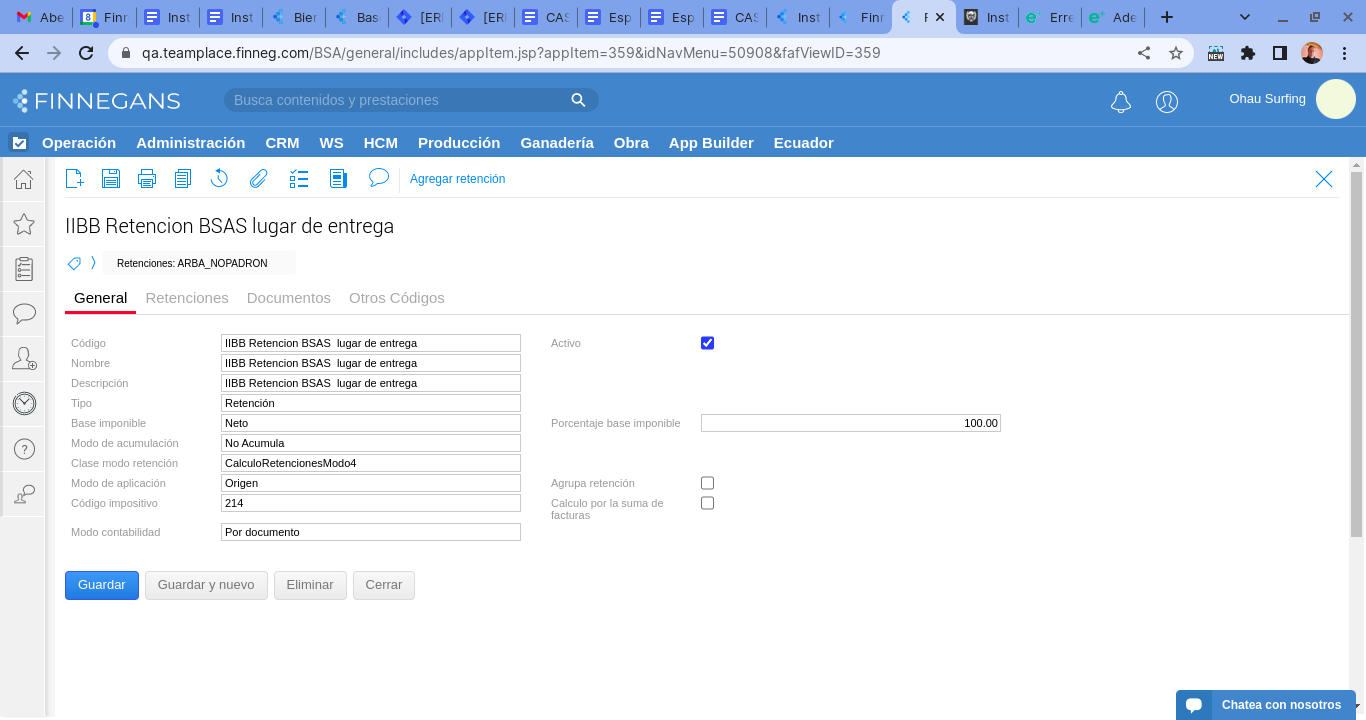Open the Tipo field showing Retención

click(x=370, y=403)
